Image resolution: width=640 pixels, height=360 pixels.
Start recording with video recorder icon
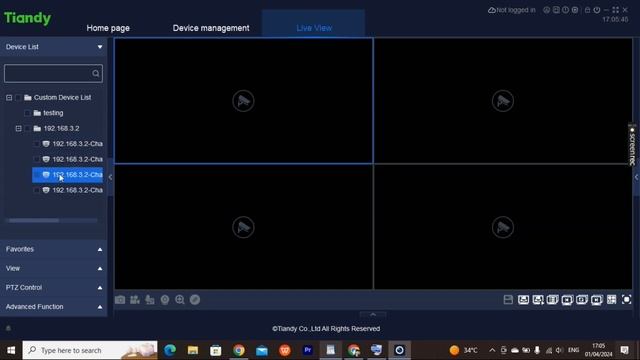pos(135,300)
